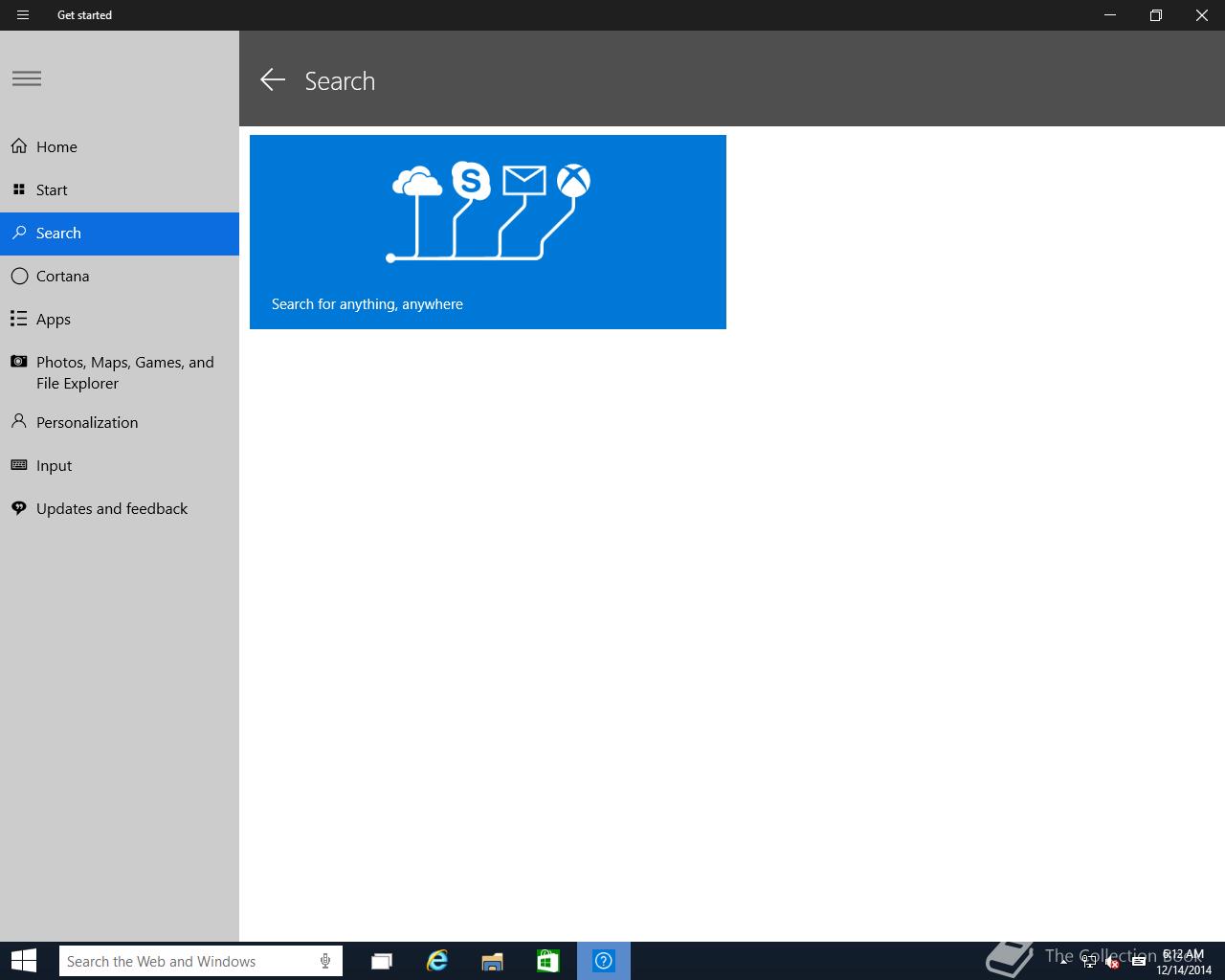Open the Apps section

pyautogui.click(x=120, y=319)
